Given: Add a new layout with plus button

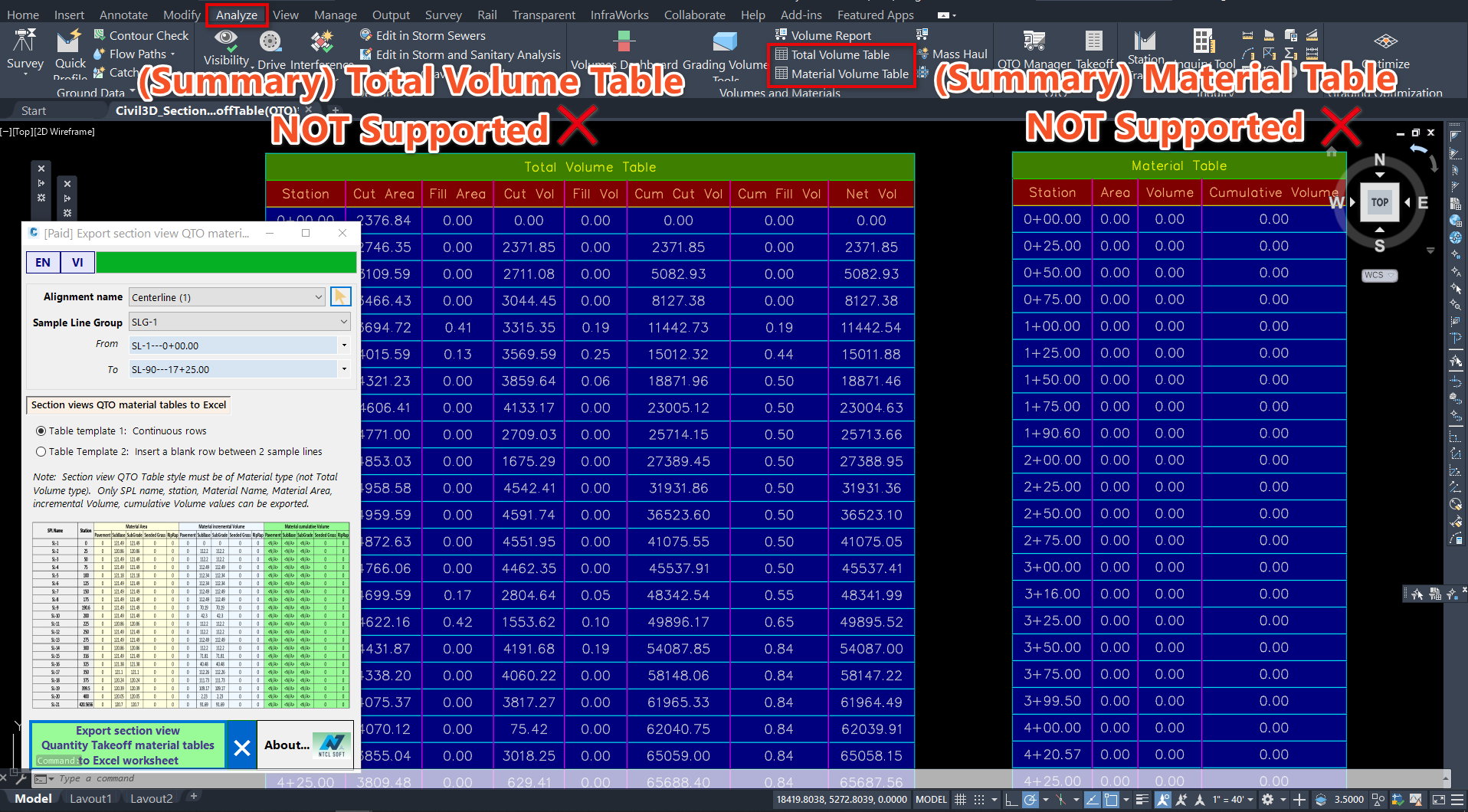Looking at the screenshot, I should pyautogui.click(x=194, y=797).
